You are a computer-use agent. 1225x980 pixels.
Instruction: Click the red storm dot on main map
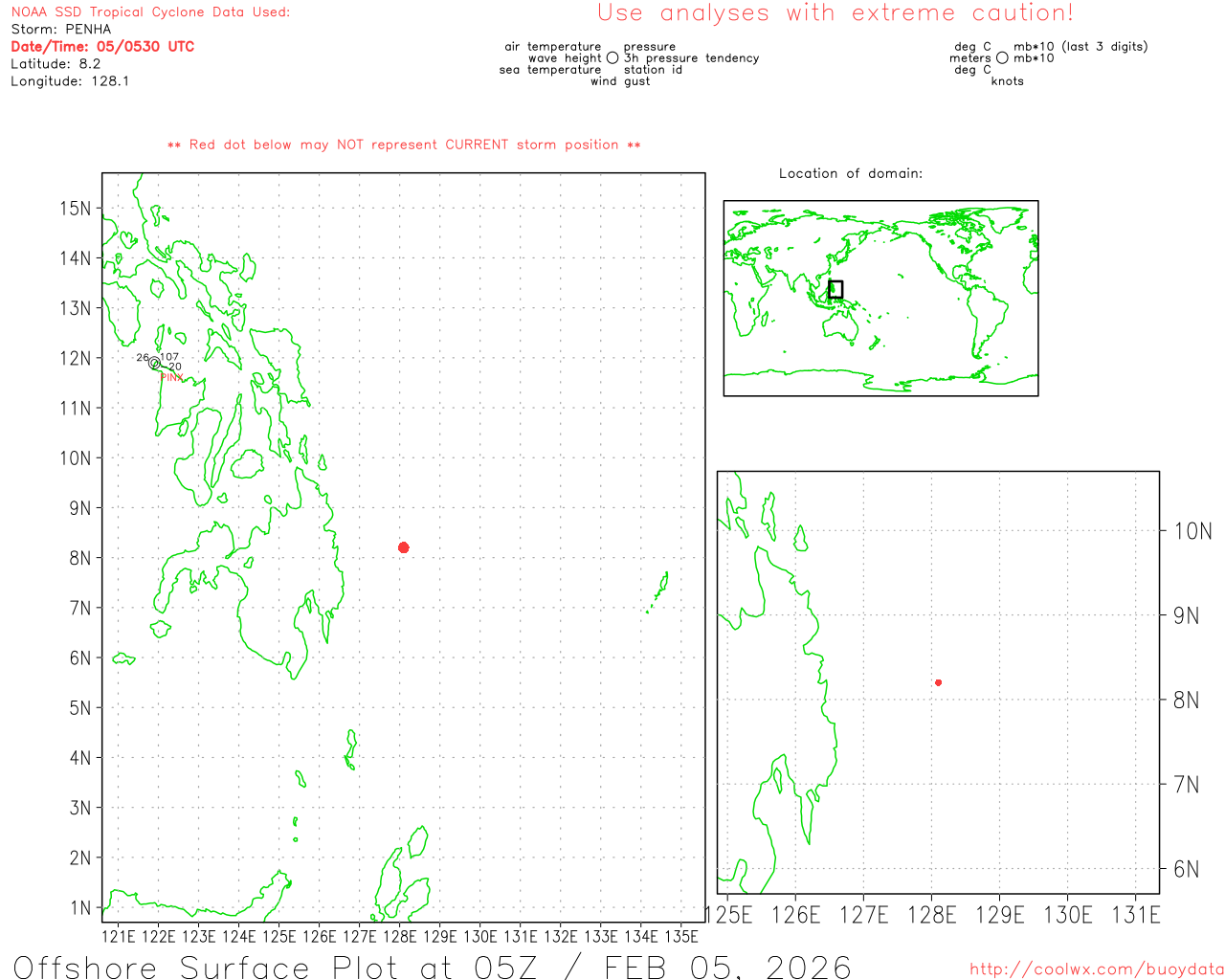[x=403, y=547]
